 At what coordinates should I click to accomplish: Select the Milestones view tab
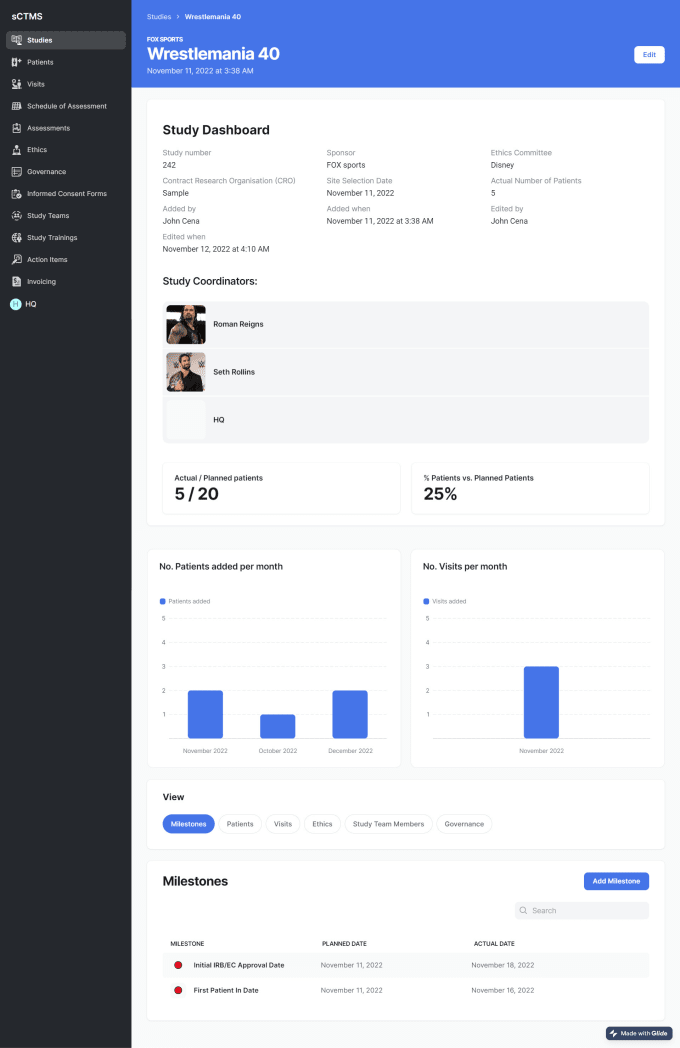tap(189, 824)
